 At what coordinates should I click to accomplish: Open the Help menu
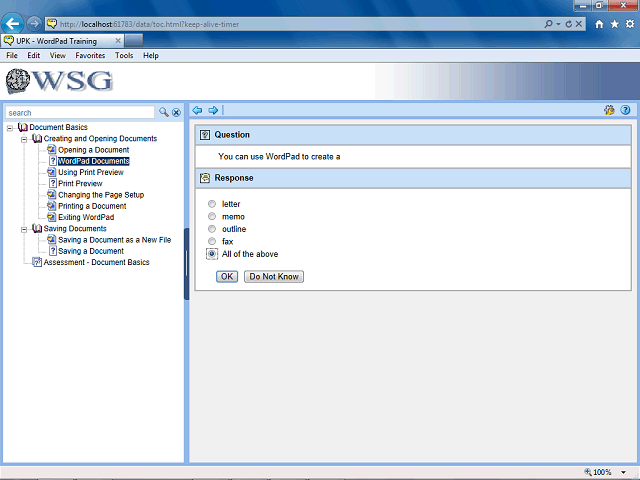pos(151,56)
